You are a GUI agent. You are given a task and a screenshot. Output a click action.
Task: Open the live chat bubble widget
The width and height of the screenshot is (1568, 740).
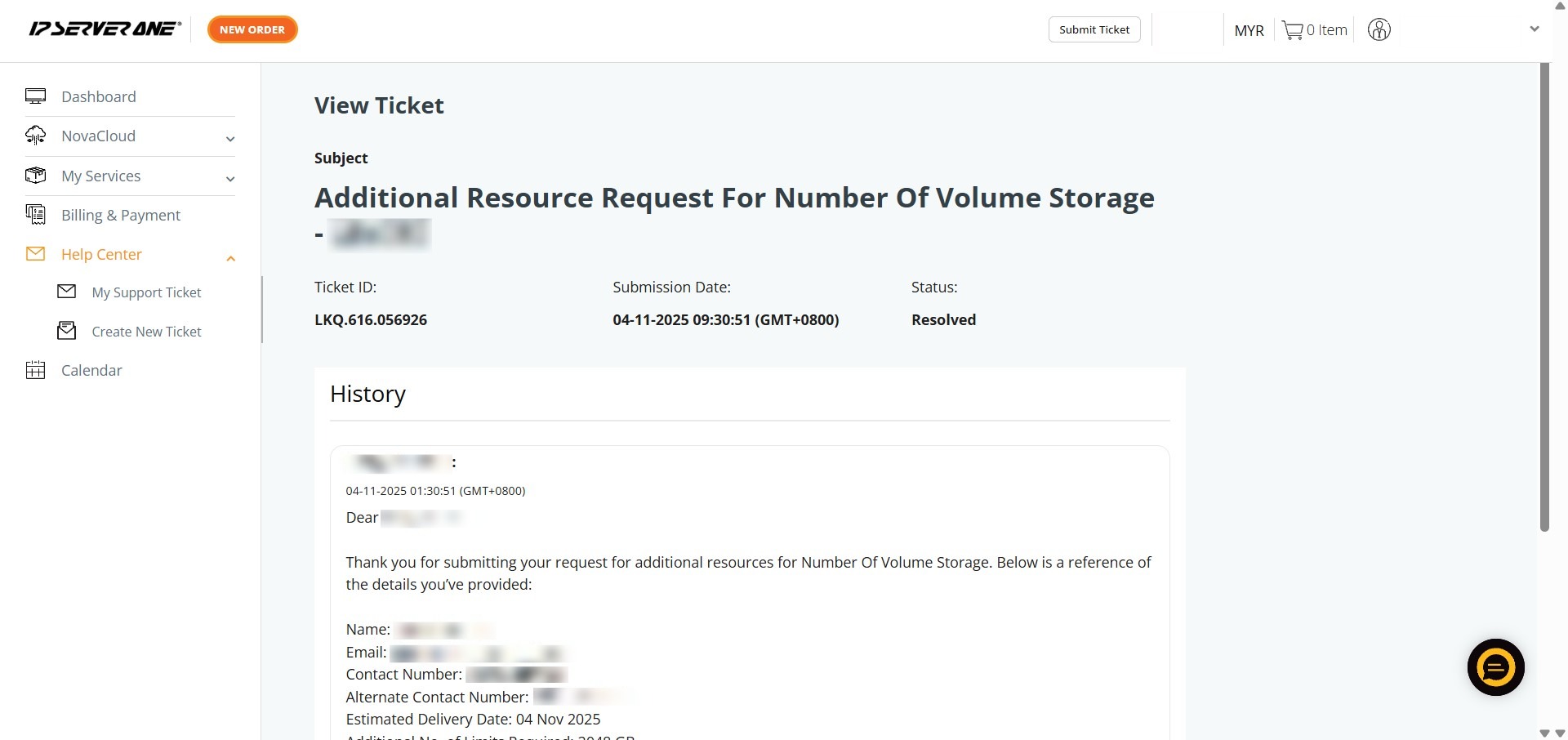[x=1495, y=667]
